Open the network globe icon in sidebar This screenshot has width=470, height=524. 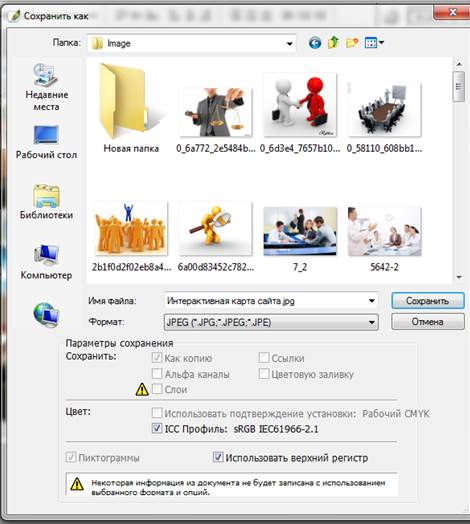(46, 314)
